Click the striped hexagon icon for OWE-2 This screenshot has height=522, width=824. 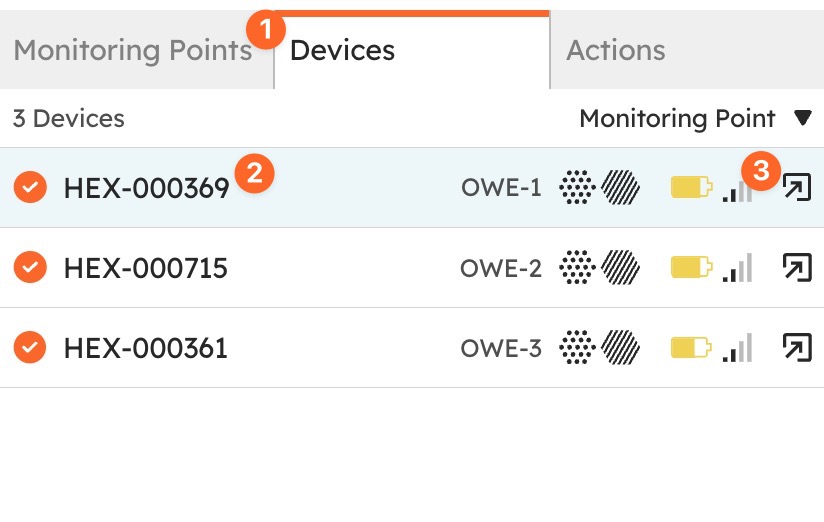pyautogui.click(x=620, y=268)
